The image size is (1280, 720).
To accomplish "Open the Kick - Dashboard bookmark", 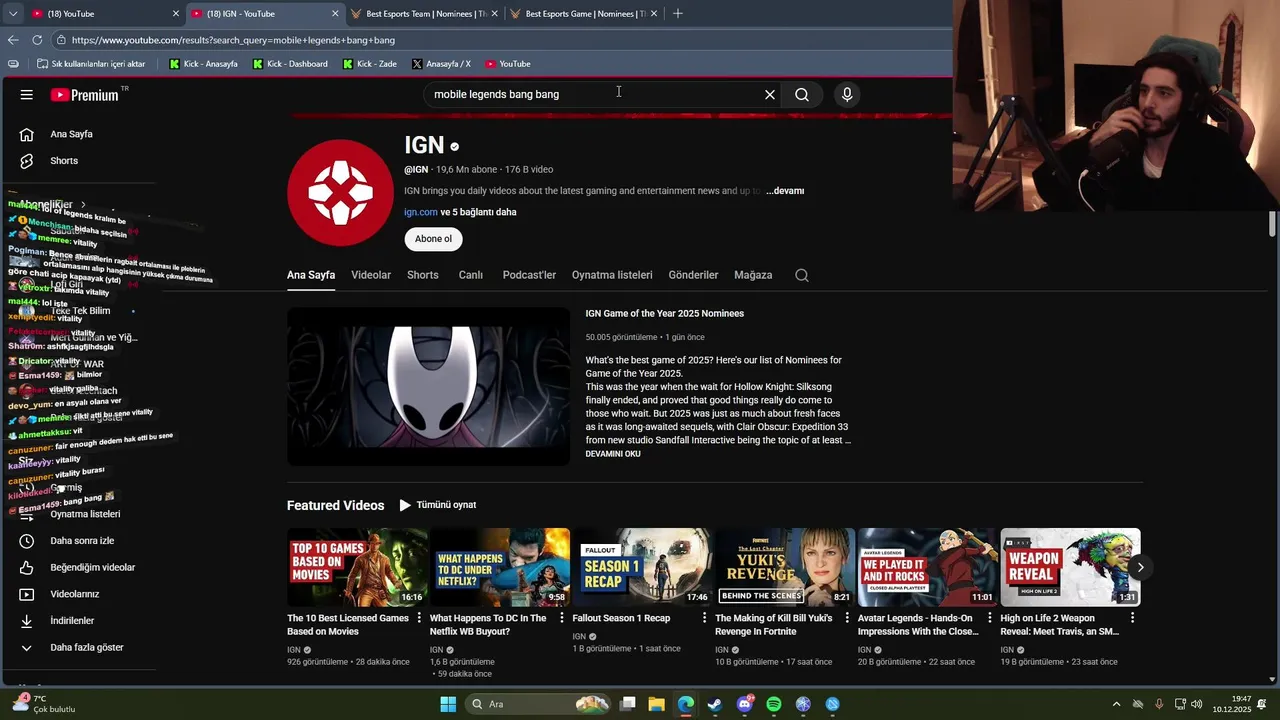I will tap(290, 64).
